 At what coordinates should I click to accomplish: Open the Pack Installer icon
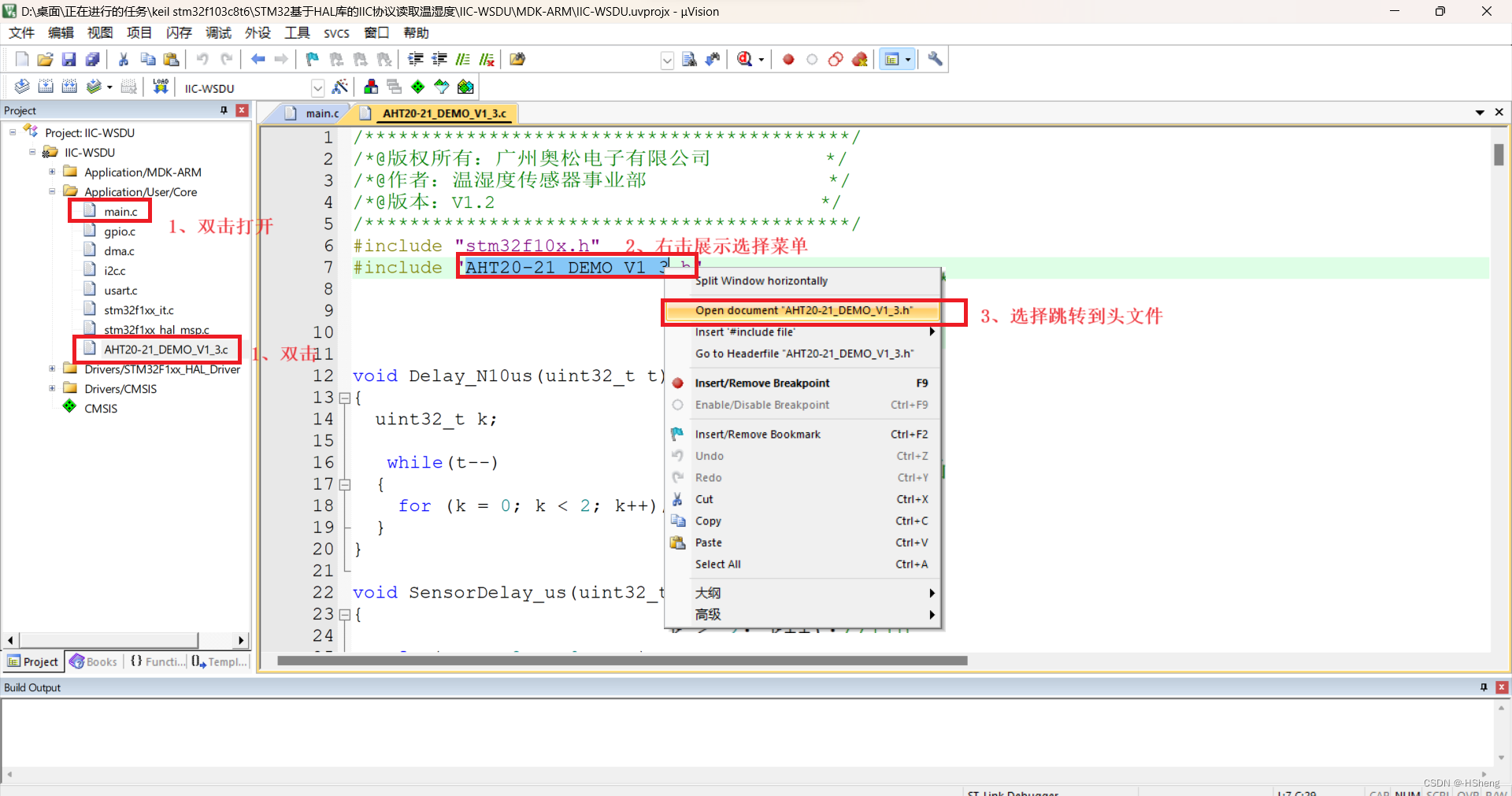click(x=465, y=87)
